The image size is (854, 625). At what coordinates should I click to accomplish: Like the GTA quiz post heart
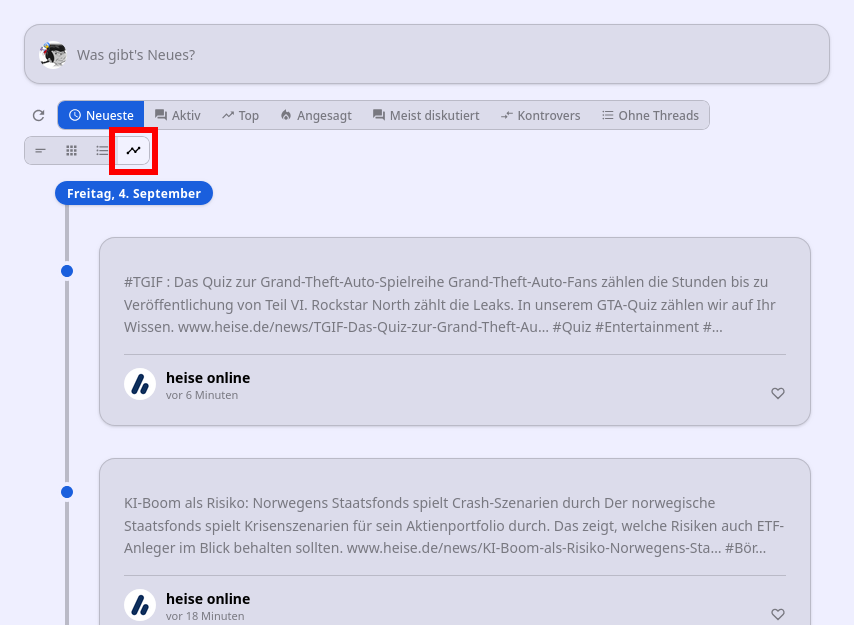pyautogui.click(x=778, y=393)
